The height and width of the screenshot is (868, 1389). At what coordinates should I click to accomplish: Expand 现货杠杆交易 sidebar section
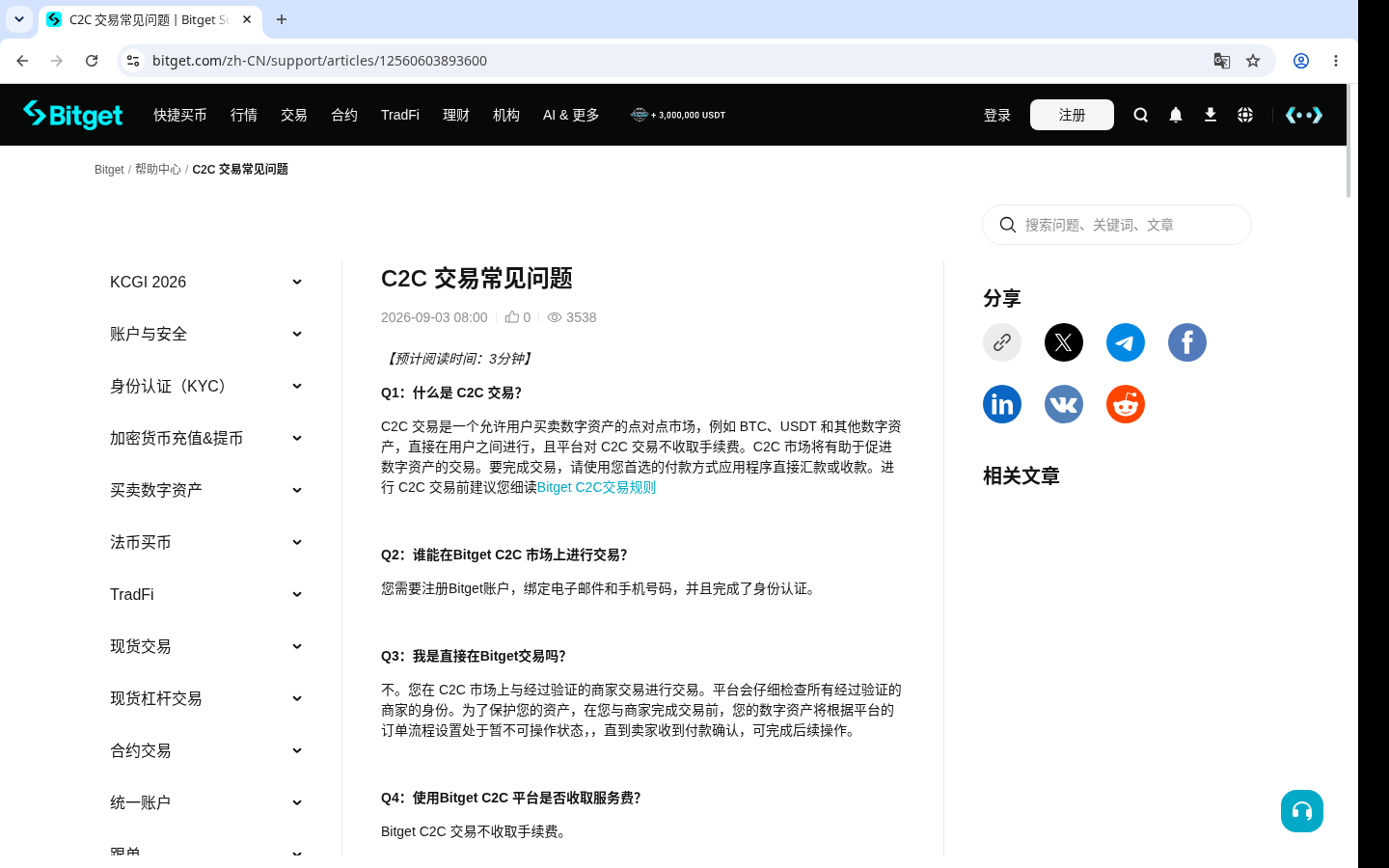(206, 698)
